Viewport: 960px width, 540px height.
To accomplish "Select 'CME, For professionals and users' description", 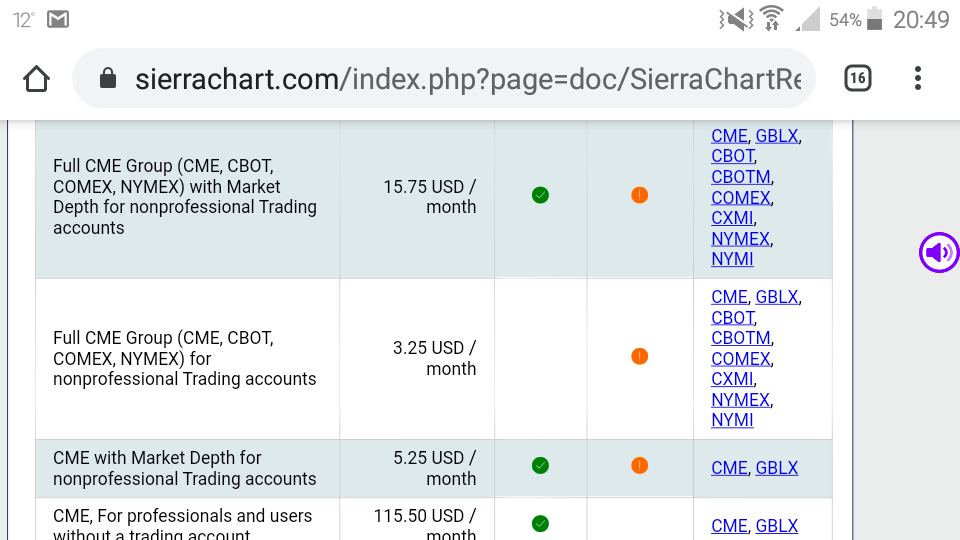I will click(x=182, y=524).
